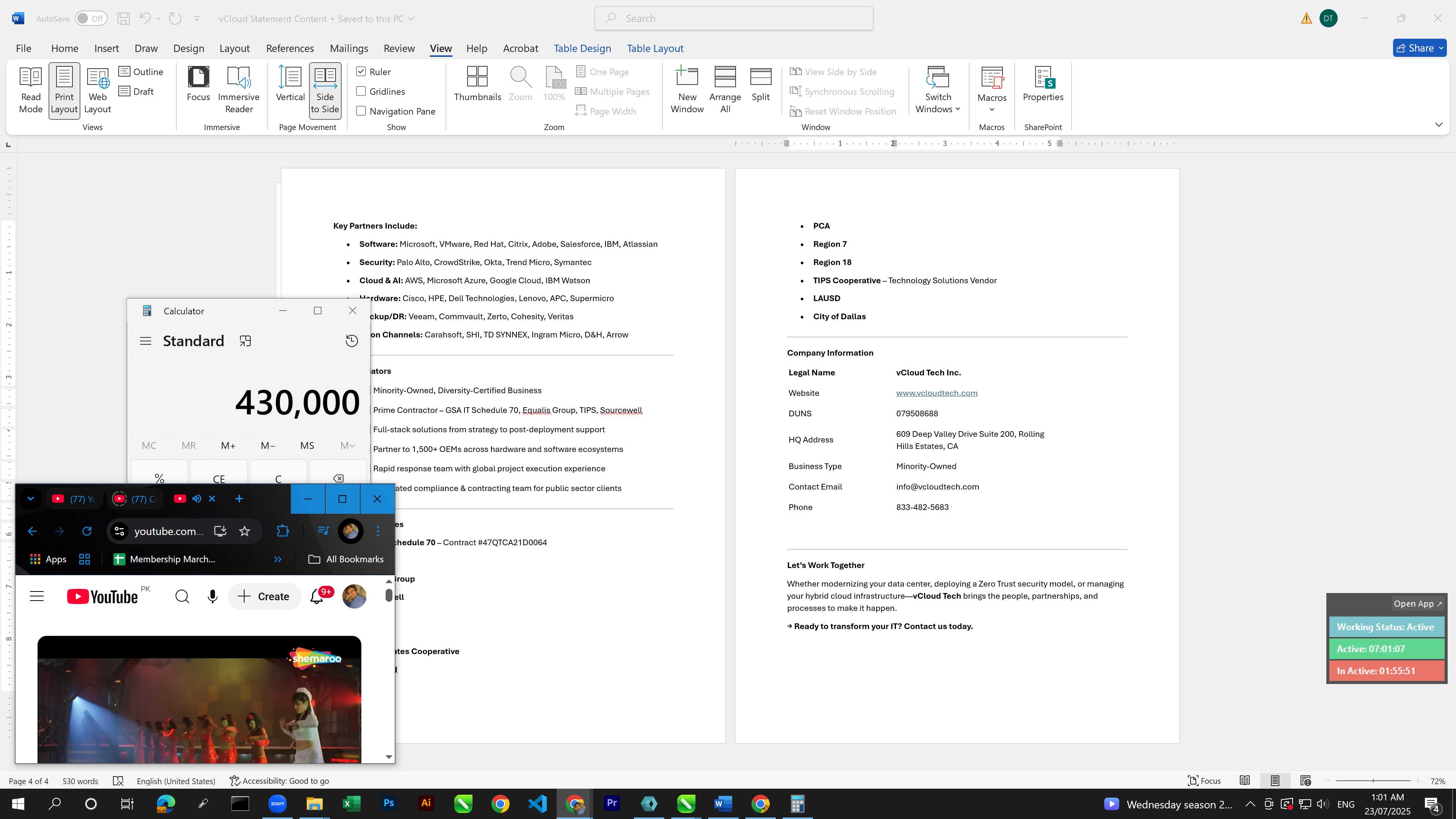This screenshot has width=1456, height=819.
Task: Open a New Window
Action: point(687,91)
